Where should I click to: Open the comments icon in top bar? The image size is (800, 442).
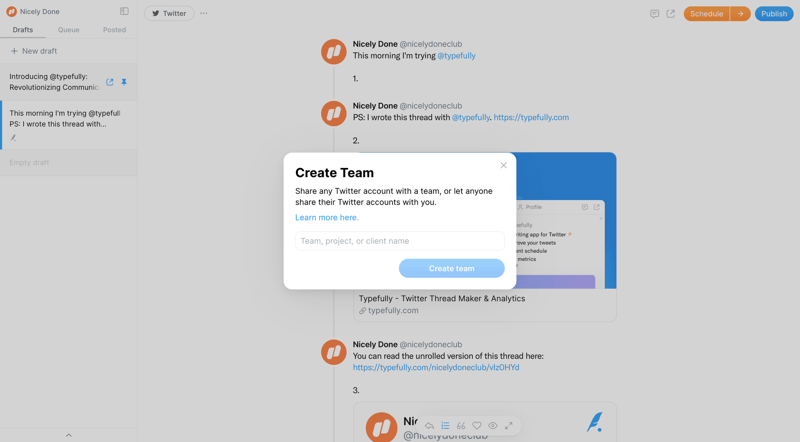coord(655,14)
